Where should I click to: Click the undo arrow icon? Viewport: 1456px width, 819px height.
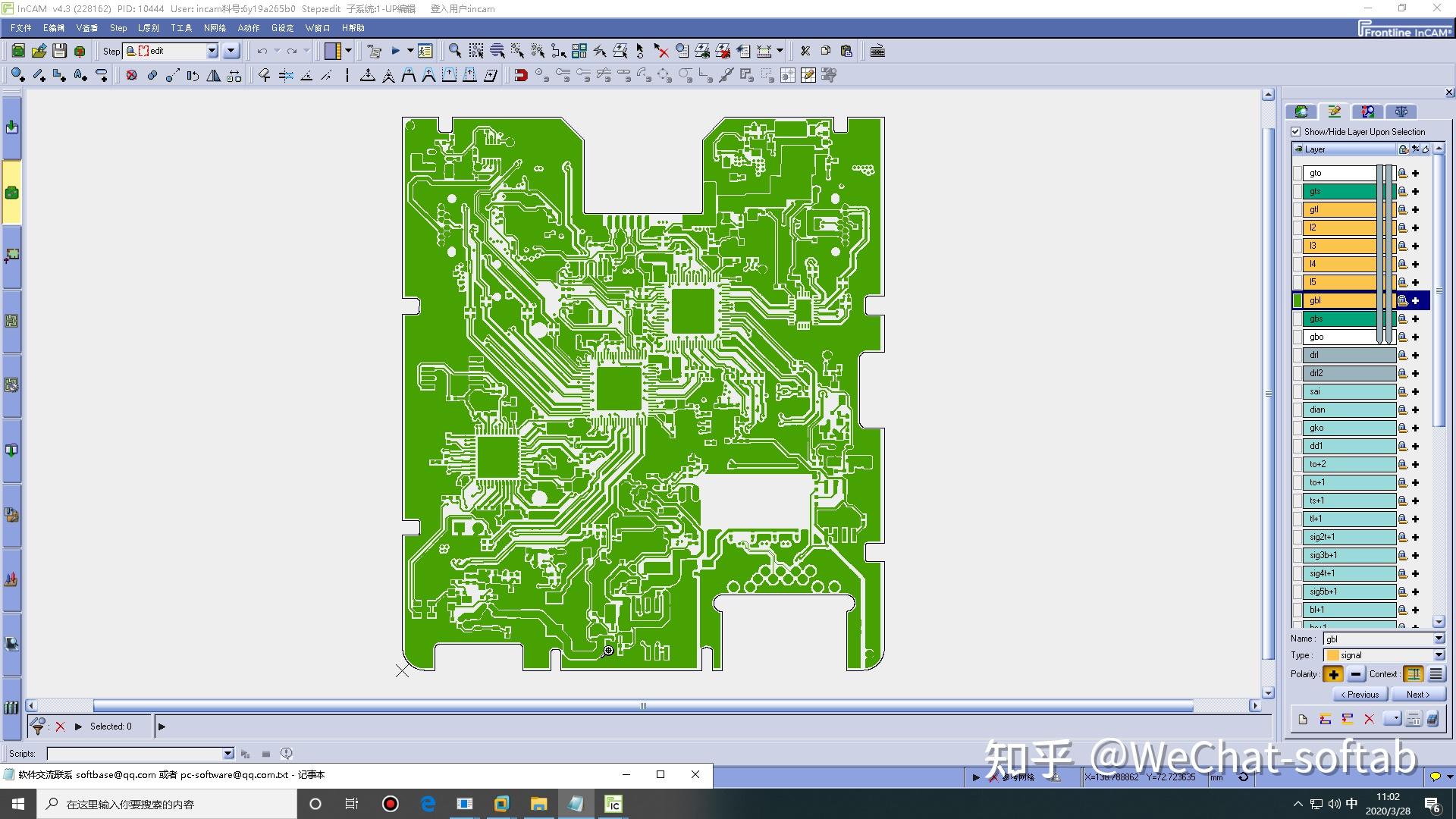262,51
